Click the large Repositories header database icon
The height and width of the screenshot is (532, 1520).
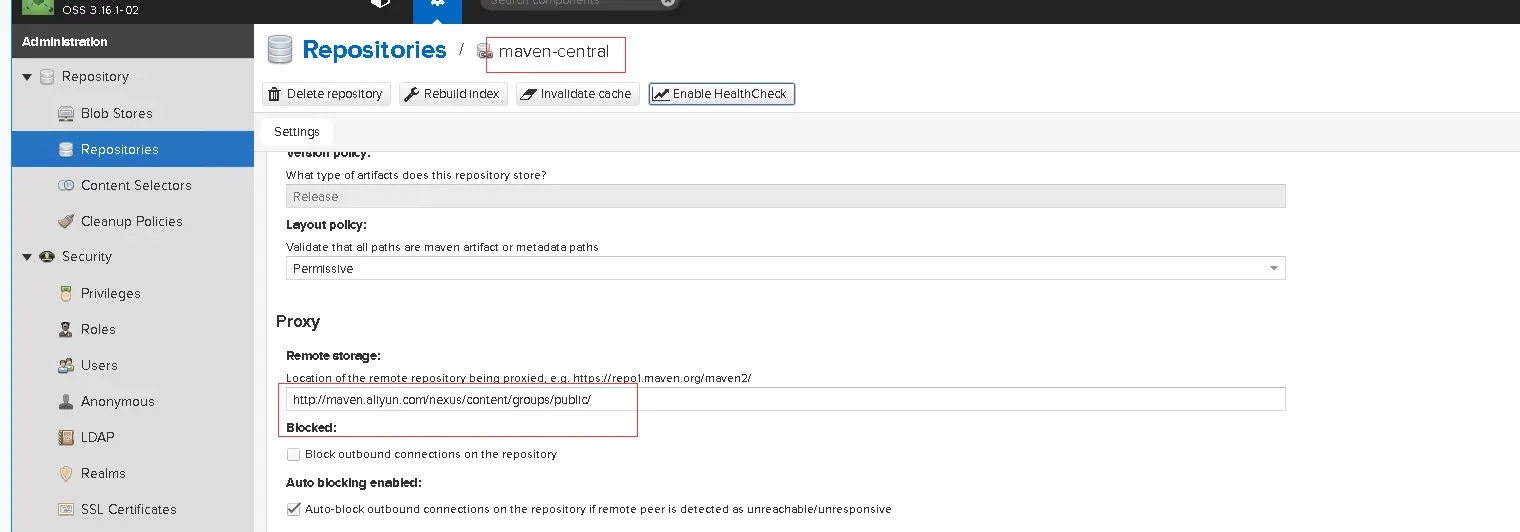pos(280,50)
